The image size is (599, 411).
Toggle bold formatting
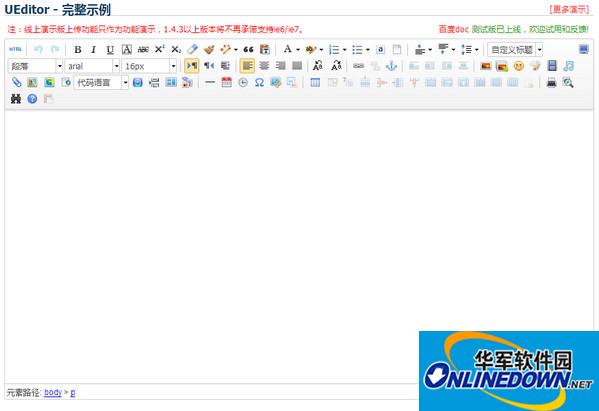[78, 49]
